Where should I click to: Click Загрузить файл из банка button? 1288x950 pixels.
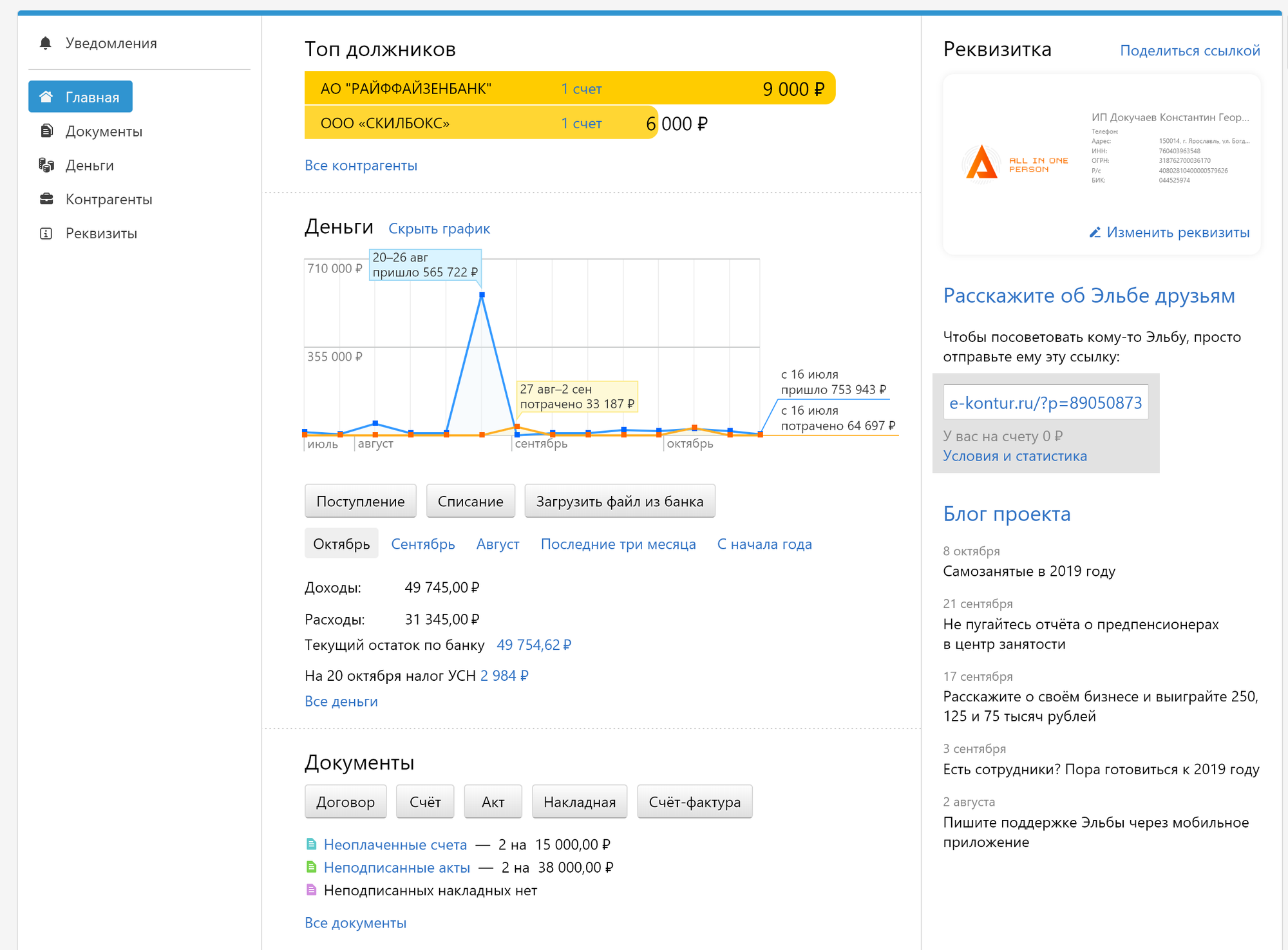620,501
